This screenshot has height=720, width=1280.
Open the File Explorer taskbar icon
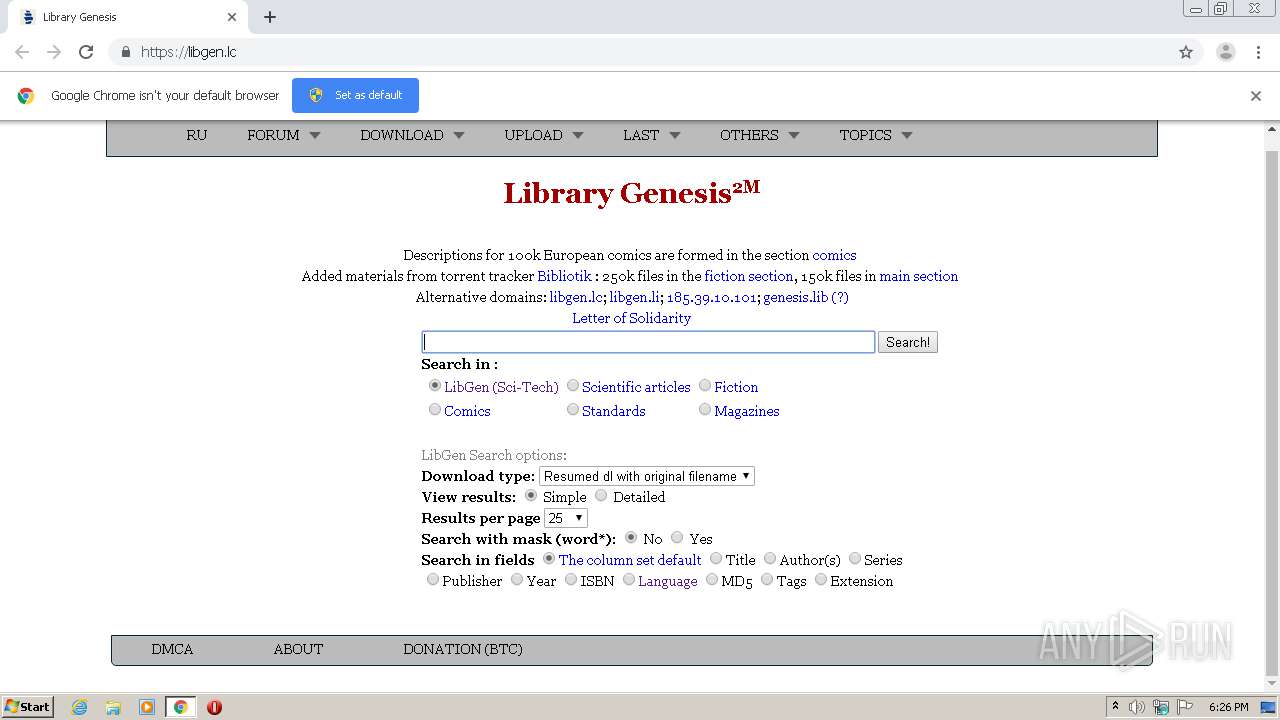click(x=113, y=707)
